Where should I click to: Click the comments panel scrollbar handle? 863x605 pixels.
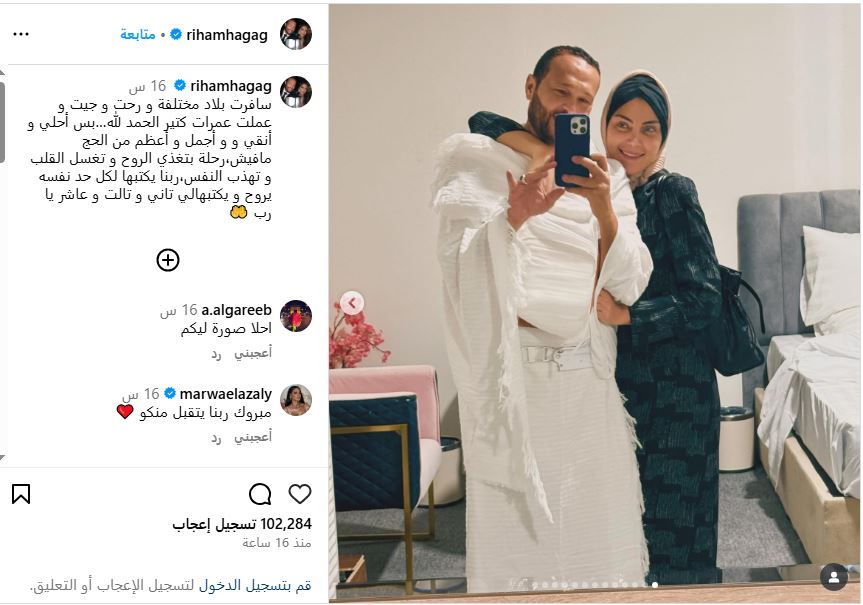2,121
